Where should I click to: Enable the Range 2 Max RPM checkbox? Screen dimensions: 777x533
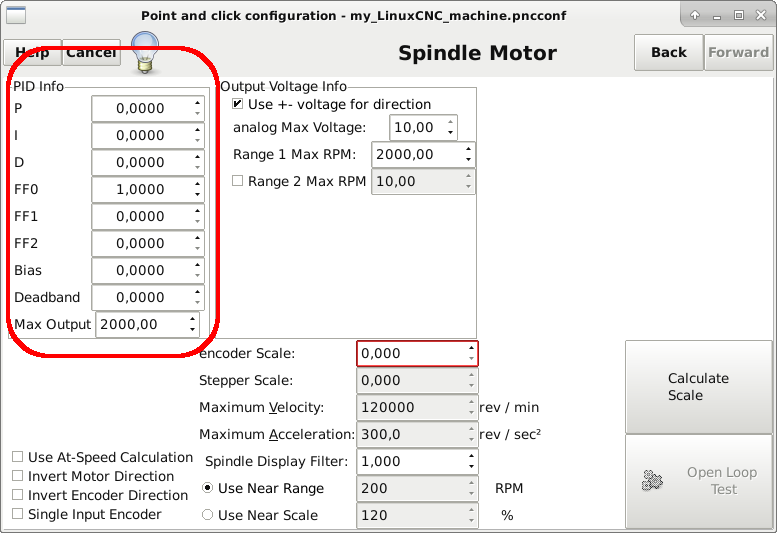pyautogui.click(x=238, y=181)
